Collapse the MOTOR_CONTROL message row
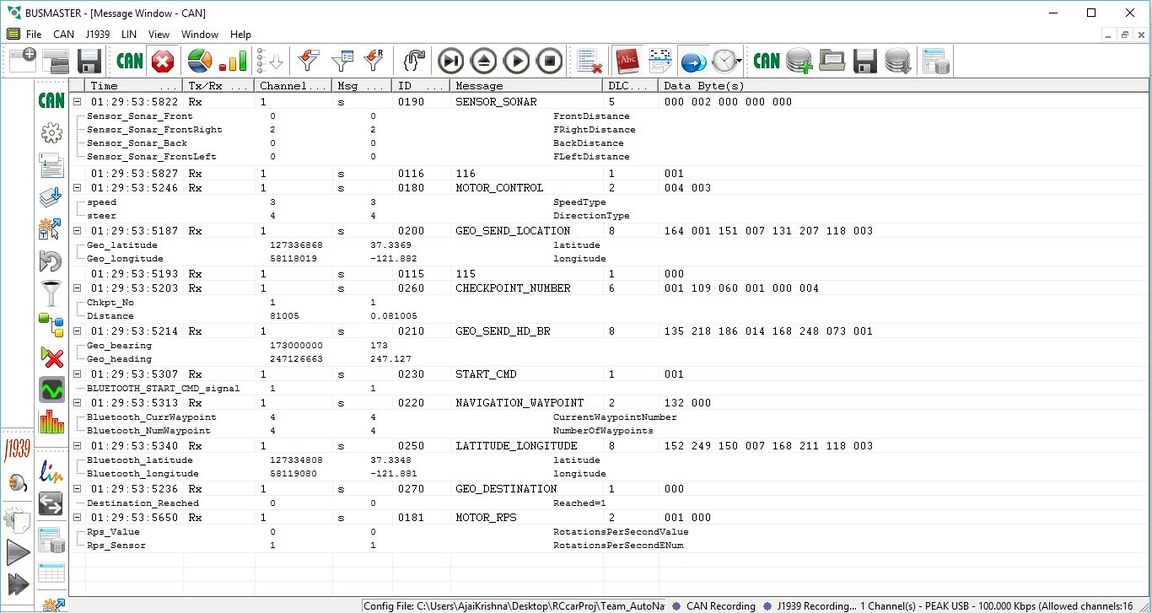 pyautogui.click(x=77, y=187)
